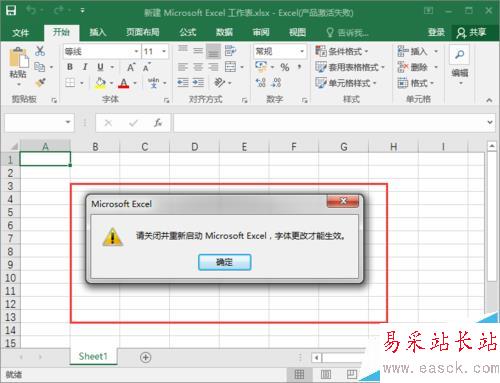500x383 pixels.
Task: Click the text Orientation icon
Action: (x=220, y=82)
